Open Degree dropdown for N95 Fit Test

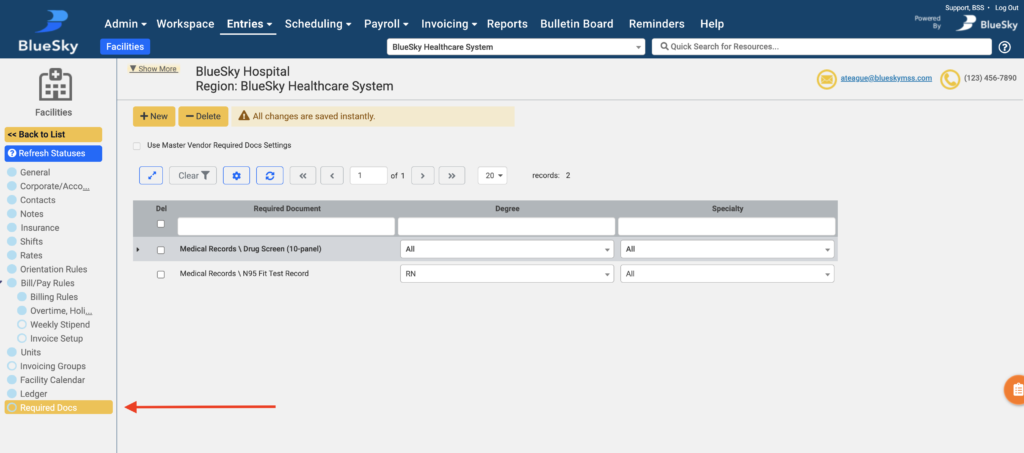(x=506, y=274)
